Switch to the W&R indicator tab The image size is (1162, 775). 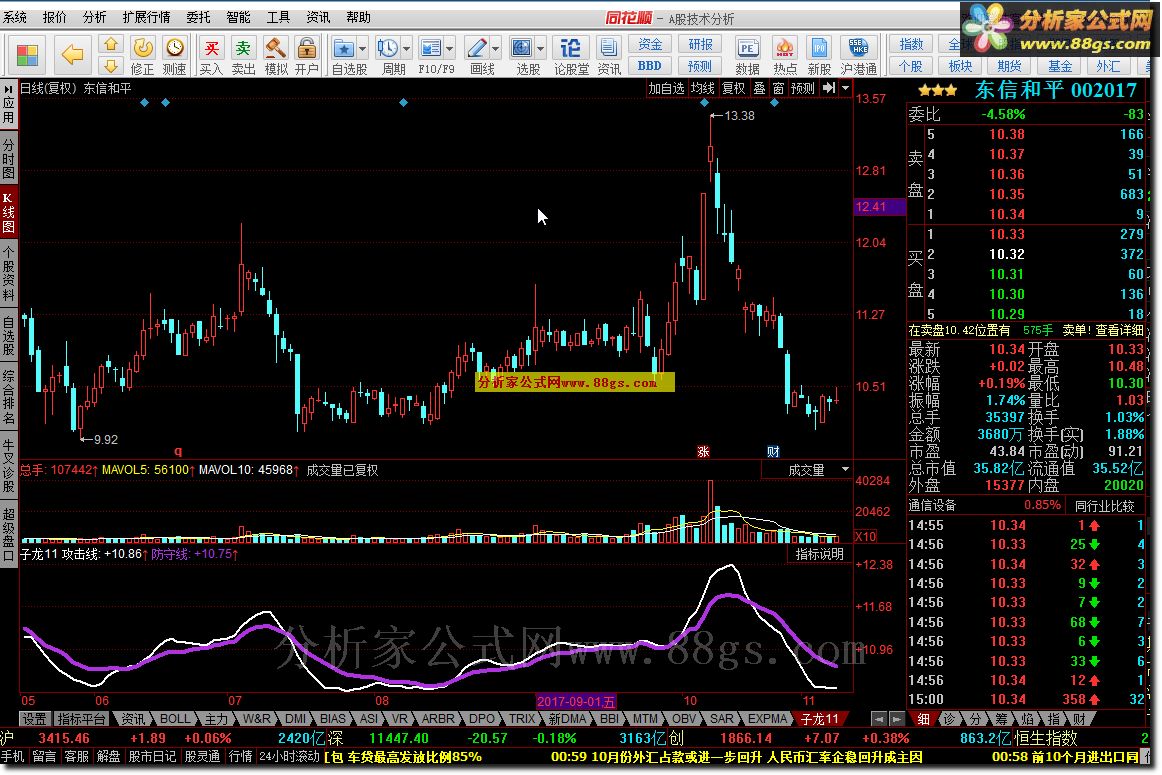coord(256,719)
